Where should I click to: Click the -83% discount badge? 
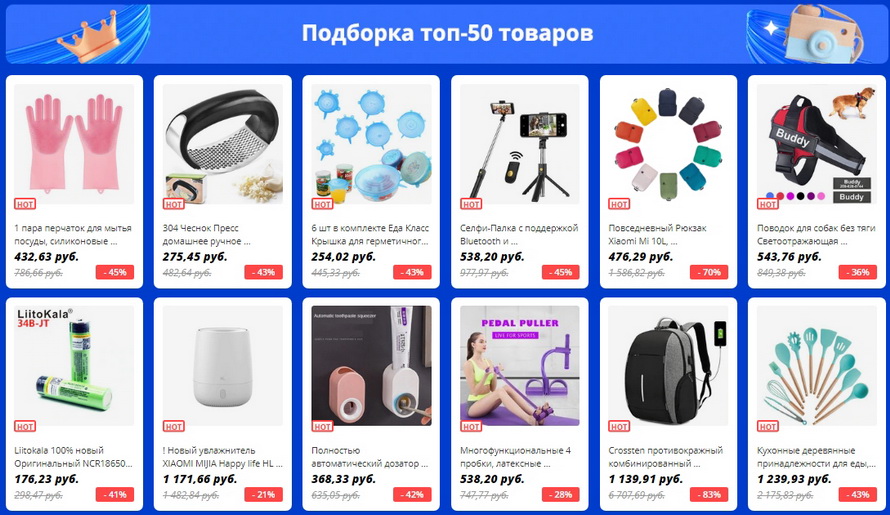(709, 495)
